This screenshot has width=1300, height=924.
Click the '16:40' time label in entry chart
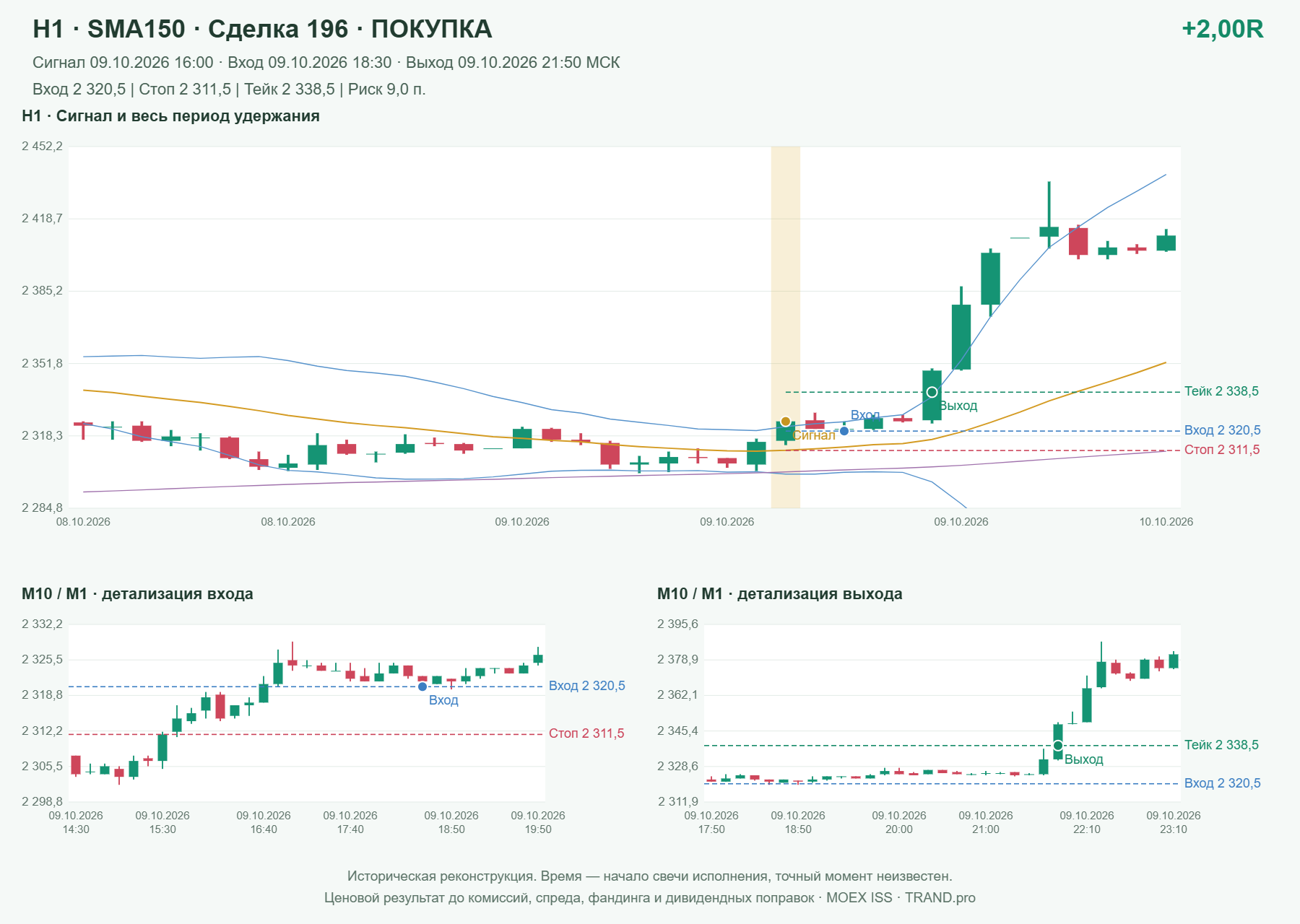coord(264,829)
